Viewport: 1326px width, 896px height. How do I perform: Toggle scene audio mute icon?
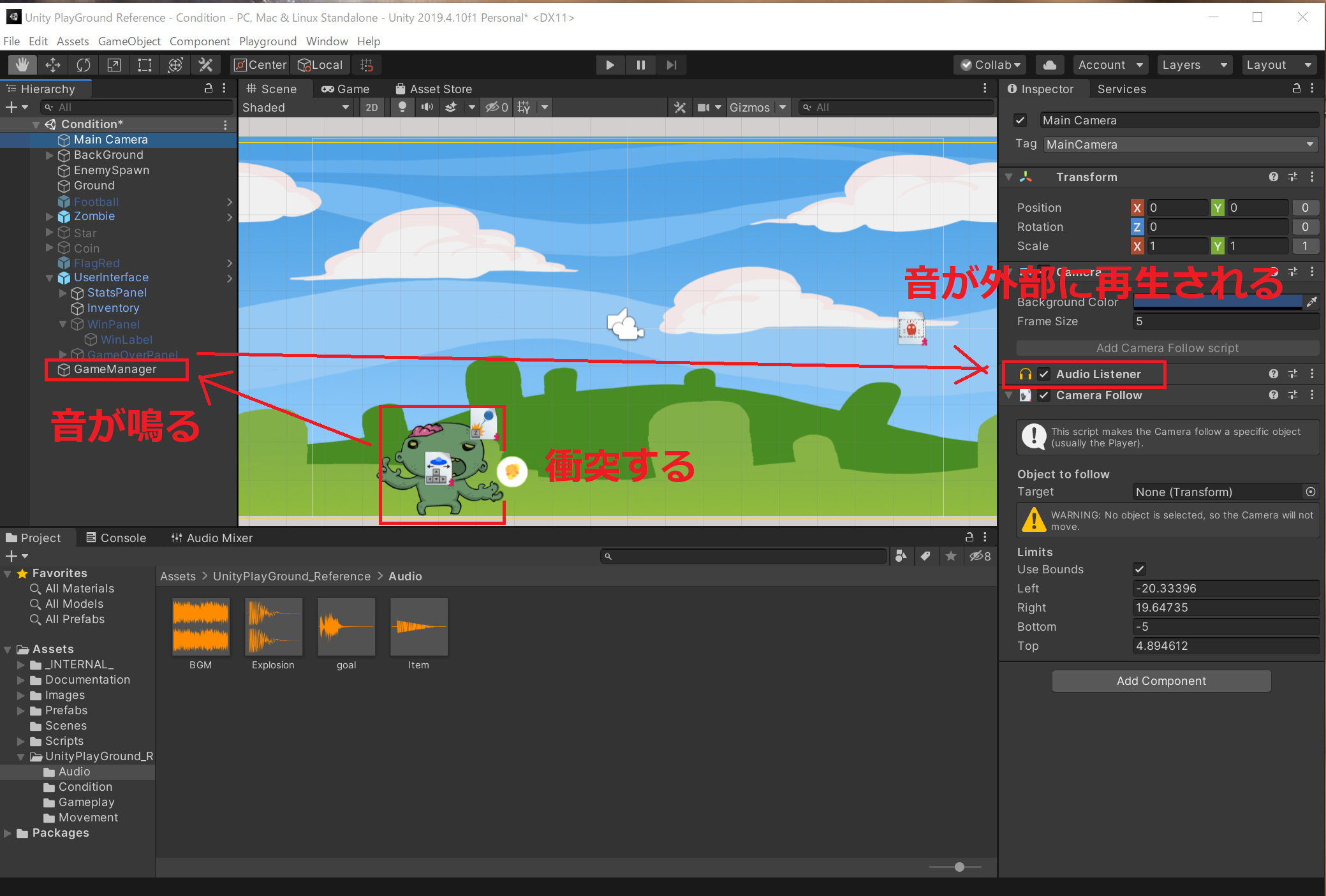(427, 107)
